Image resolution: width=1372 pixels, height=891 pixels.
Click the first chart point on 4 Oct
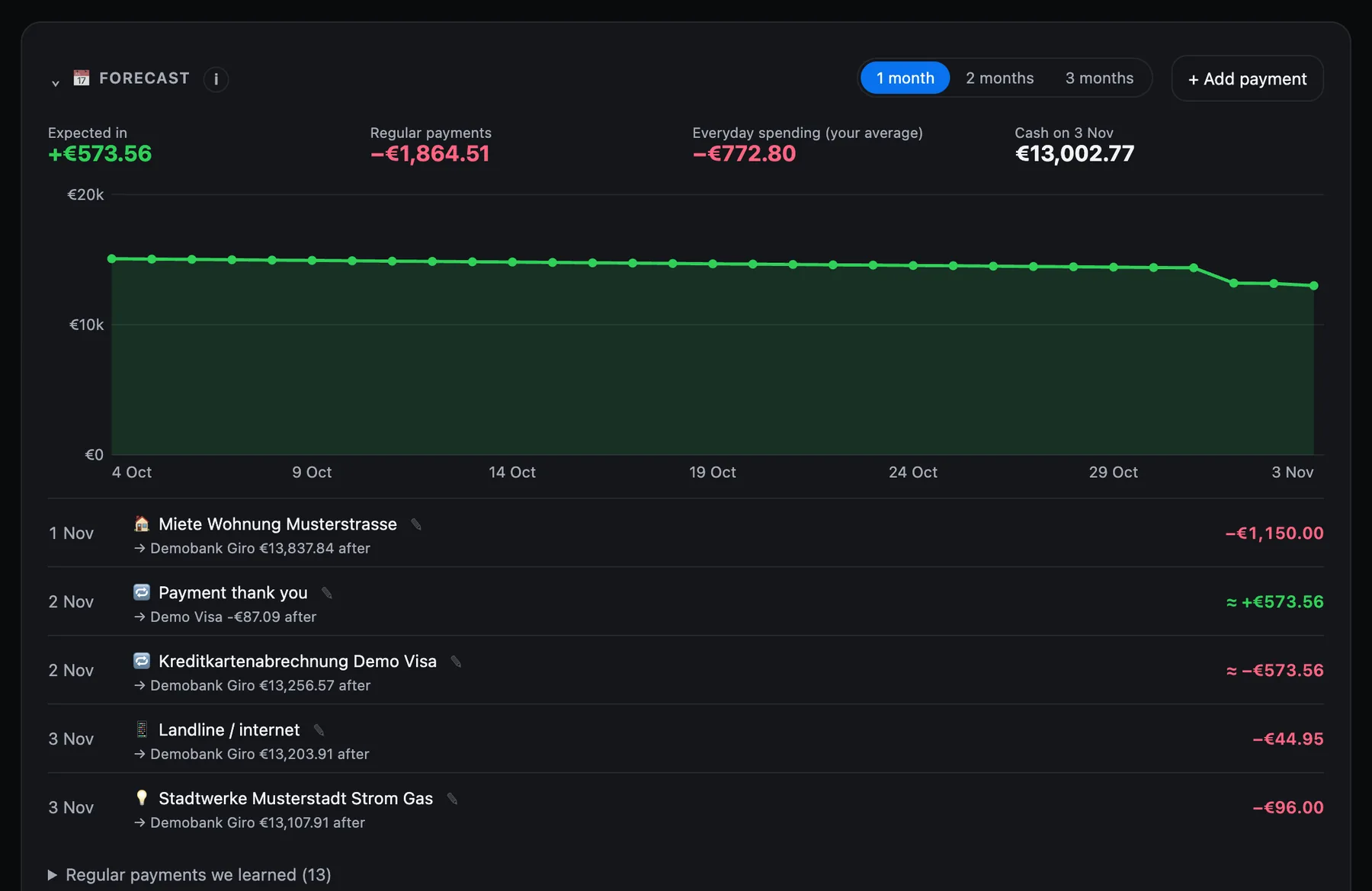[x=112, y=258]
